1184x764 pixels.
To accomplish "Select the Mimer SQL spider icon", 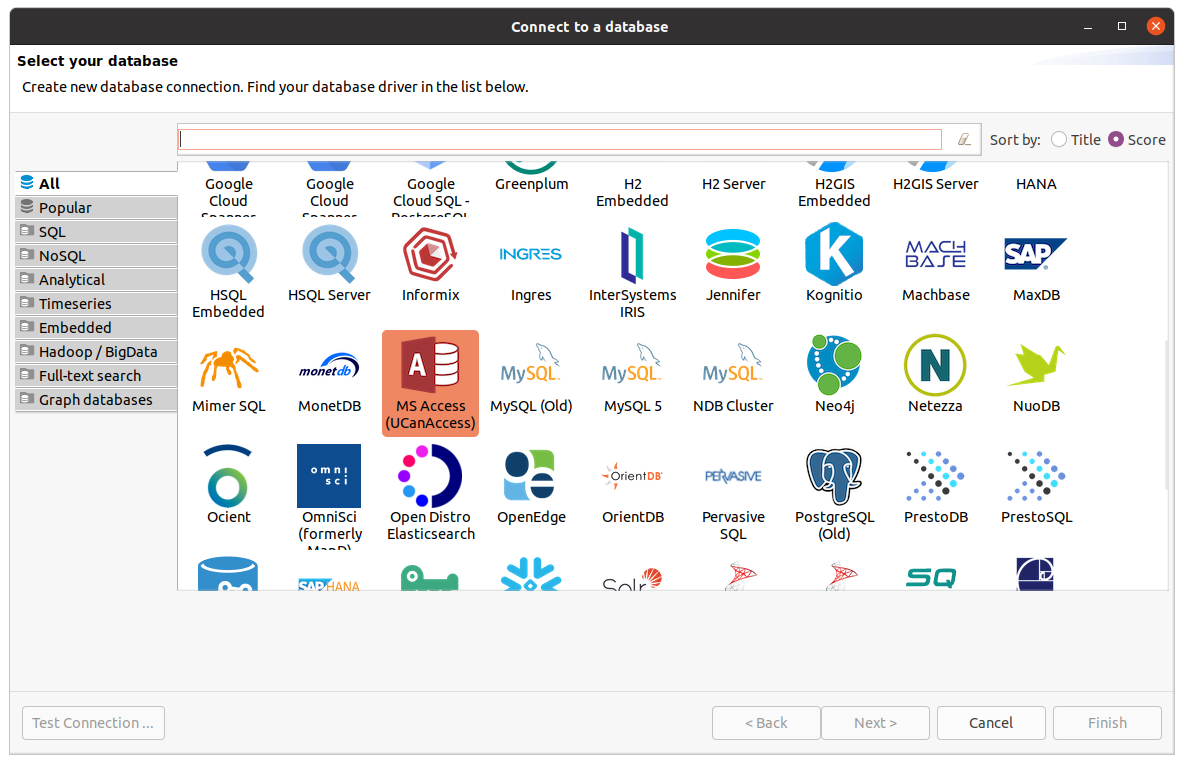I will pyautogui.click(x=228, y=365).
